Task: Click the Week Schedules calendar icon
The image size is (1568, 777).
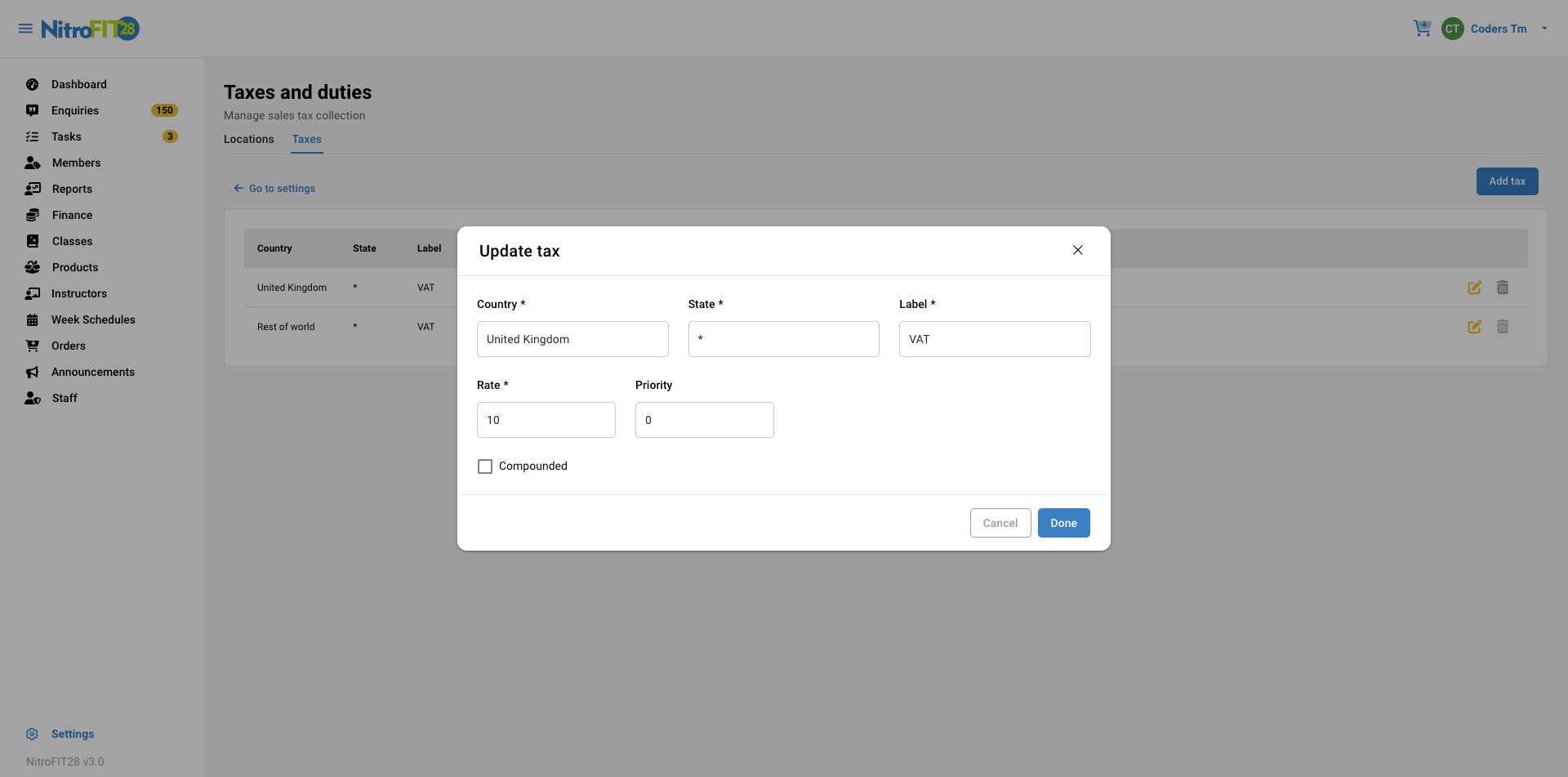Action: point(32,319)
